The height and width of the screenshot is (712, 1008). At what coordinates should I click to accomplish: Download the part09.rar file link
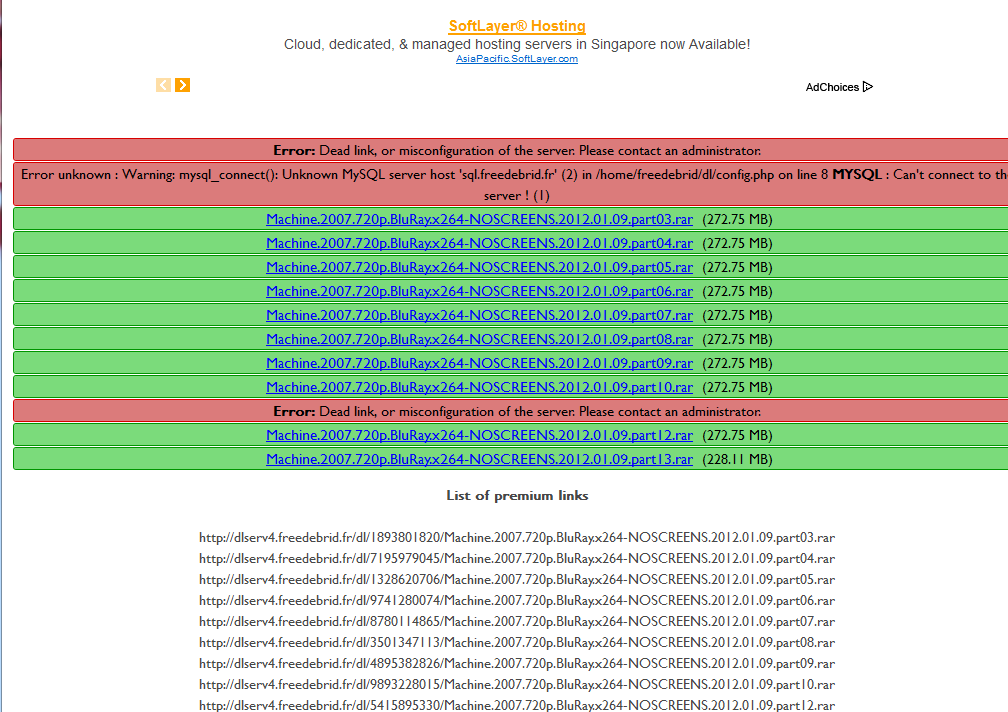[480, 363]
